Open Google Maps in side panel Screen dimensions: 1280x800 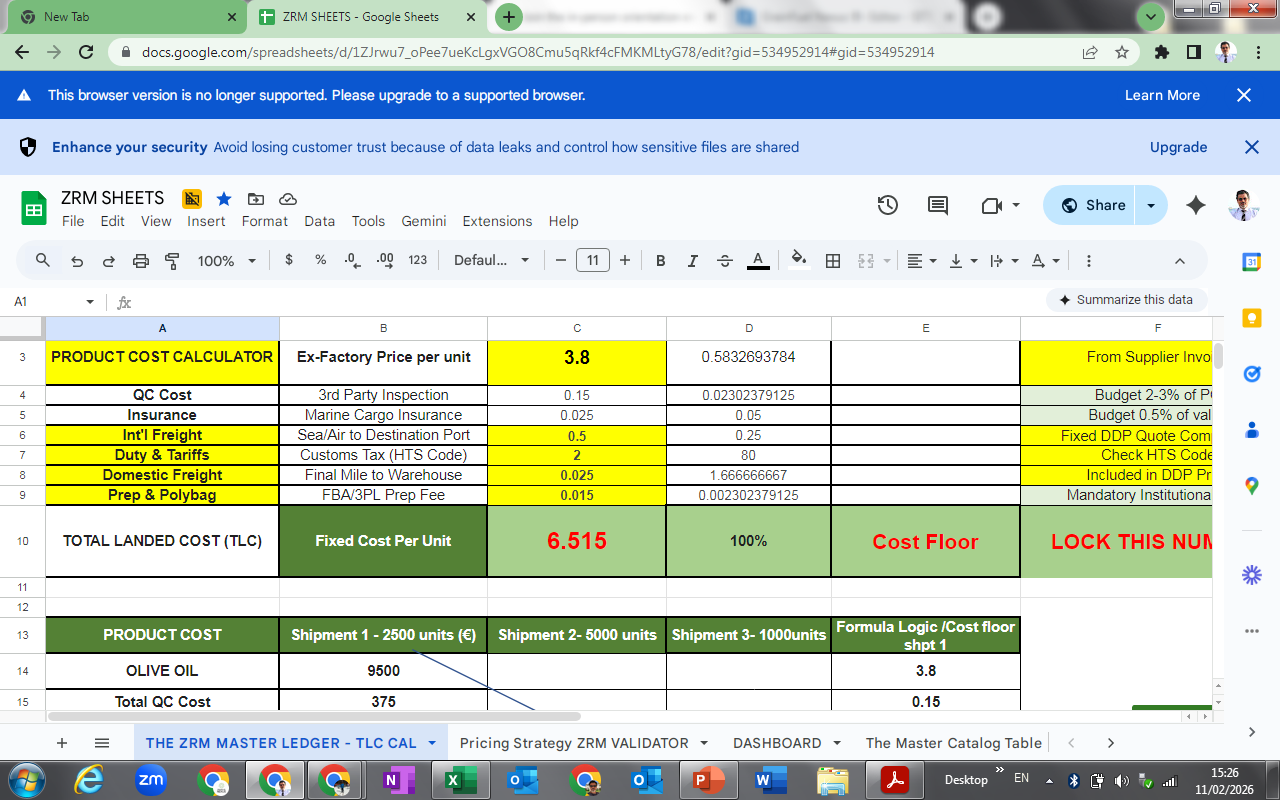tap(1251, 486)
